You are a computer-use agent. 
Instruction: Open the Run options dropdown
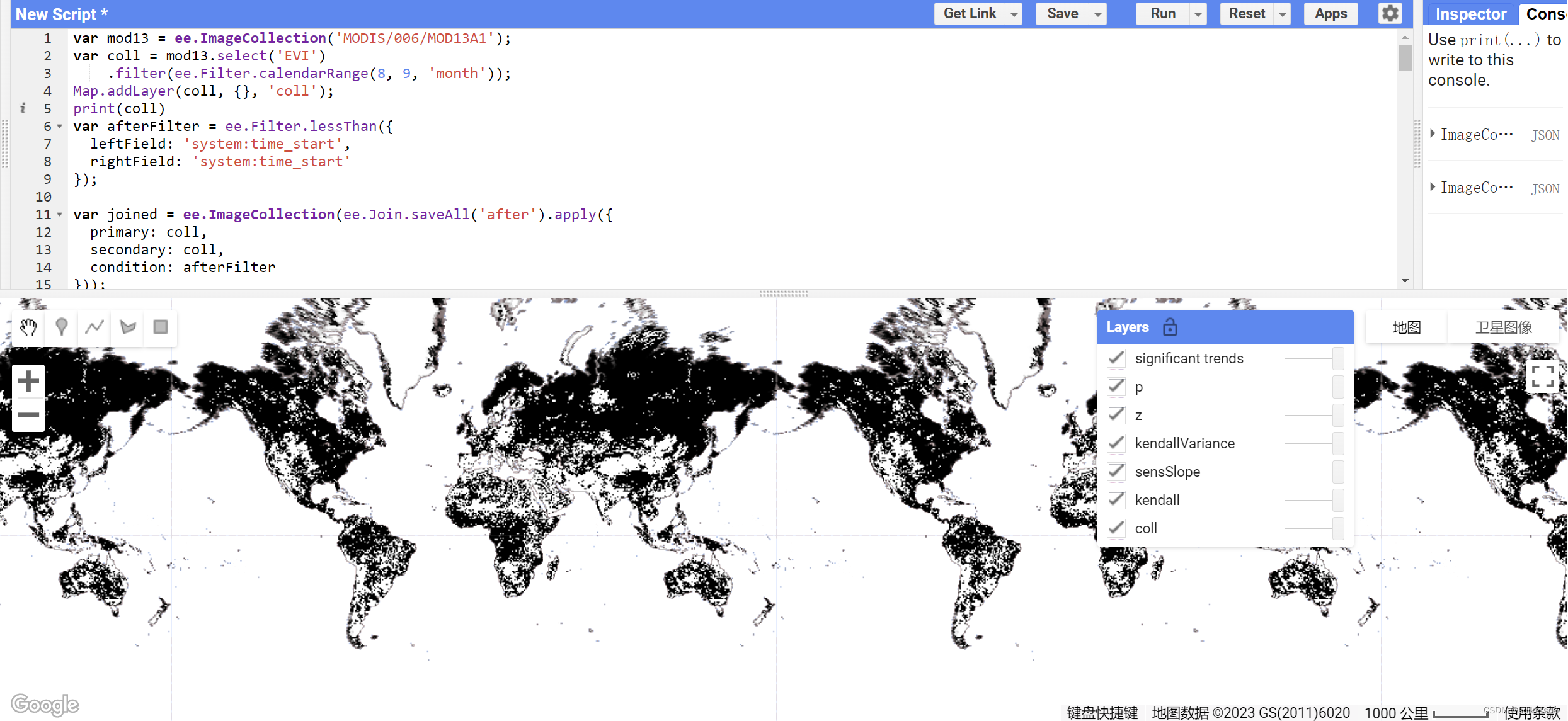coord(1198,13)
